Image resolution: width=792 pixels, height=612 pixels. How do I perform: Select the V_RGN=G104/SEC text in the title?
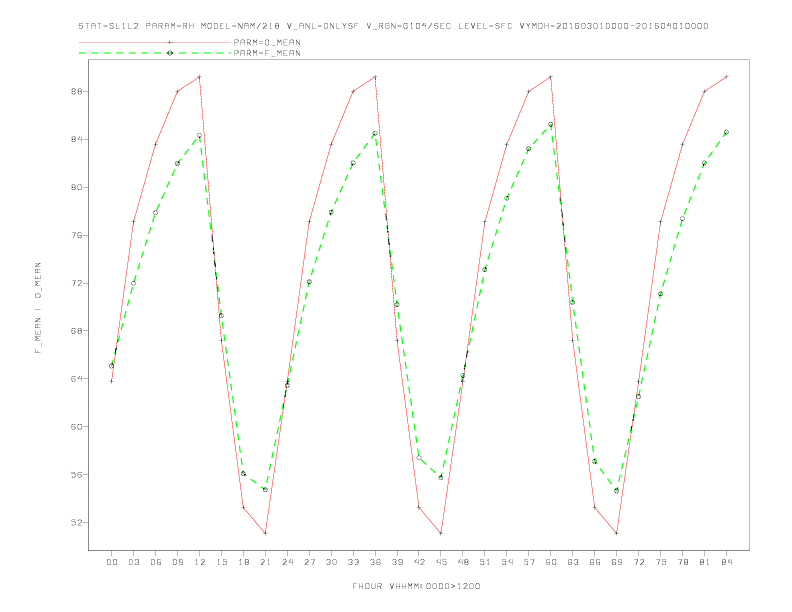(x=409, y=26)
